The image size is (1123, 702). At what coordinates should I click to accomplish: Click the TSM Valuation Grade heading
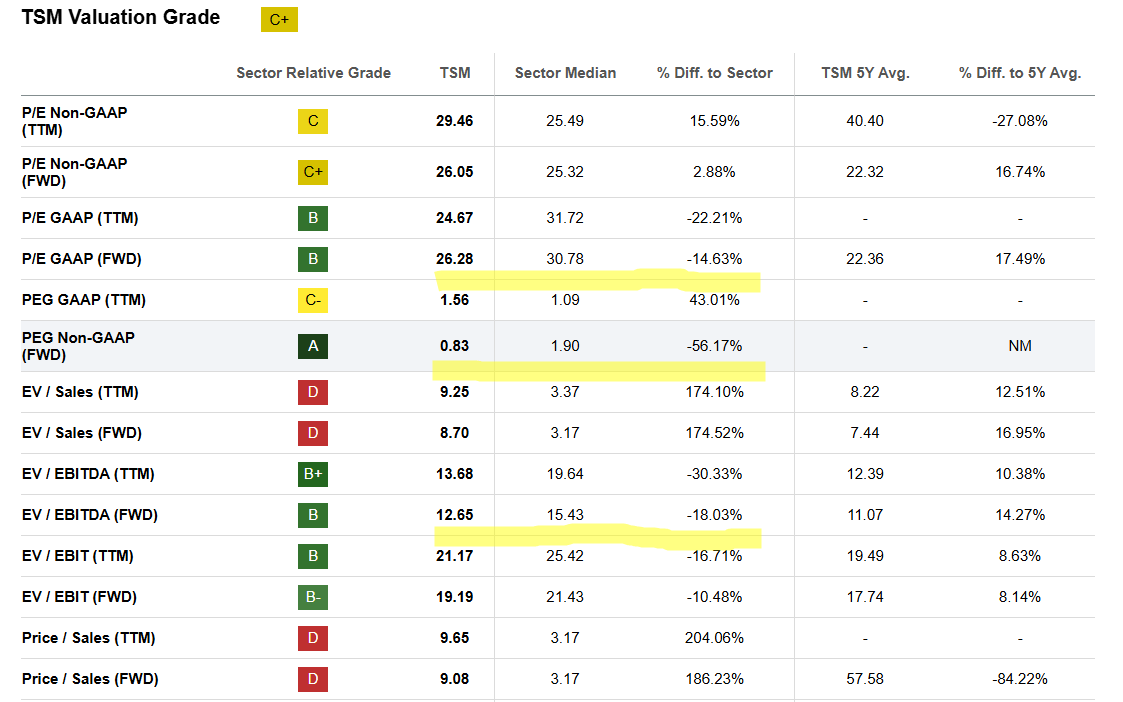pos(121,17)
